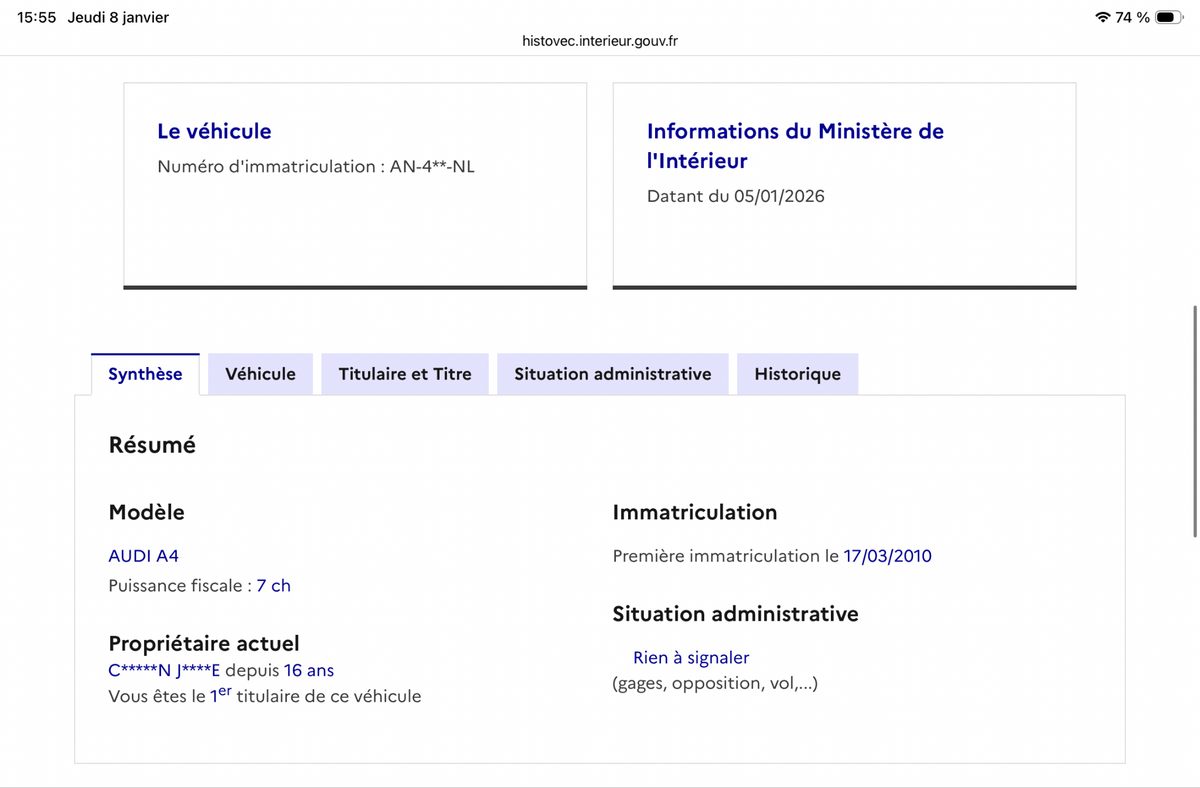Click the AUDI A4 model text

pos(143,556)
